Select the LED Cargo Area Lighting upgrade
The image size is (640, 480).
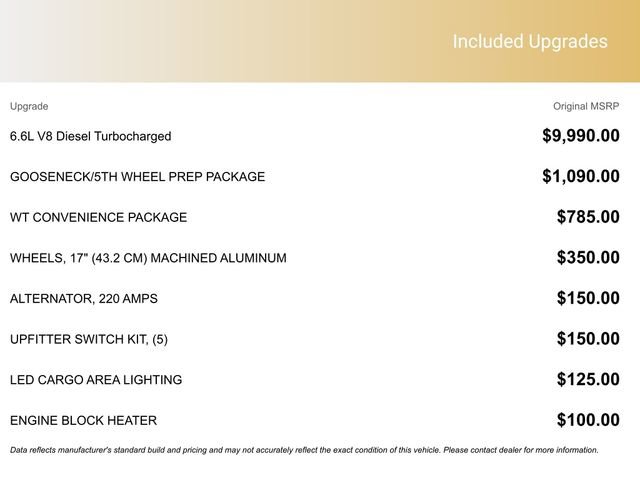[96, 380]
